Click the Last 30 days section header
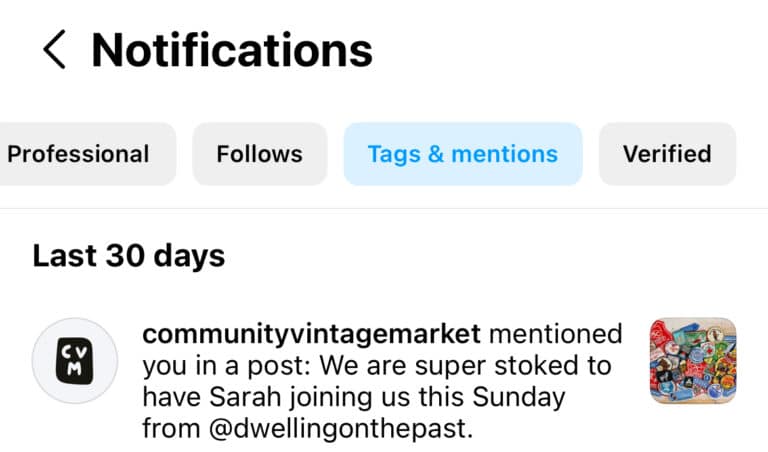 pos(128,255)
